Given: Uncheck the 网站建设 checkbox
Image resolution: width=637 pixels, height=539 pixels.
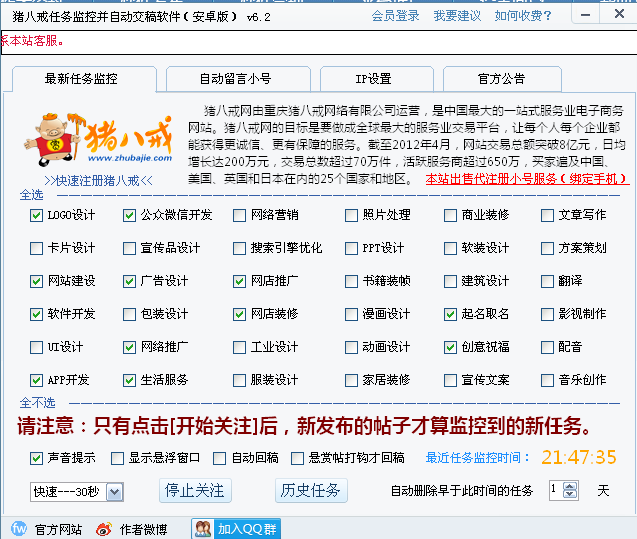Looking at the screenshot, I should tap(36, 281).
